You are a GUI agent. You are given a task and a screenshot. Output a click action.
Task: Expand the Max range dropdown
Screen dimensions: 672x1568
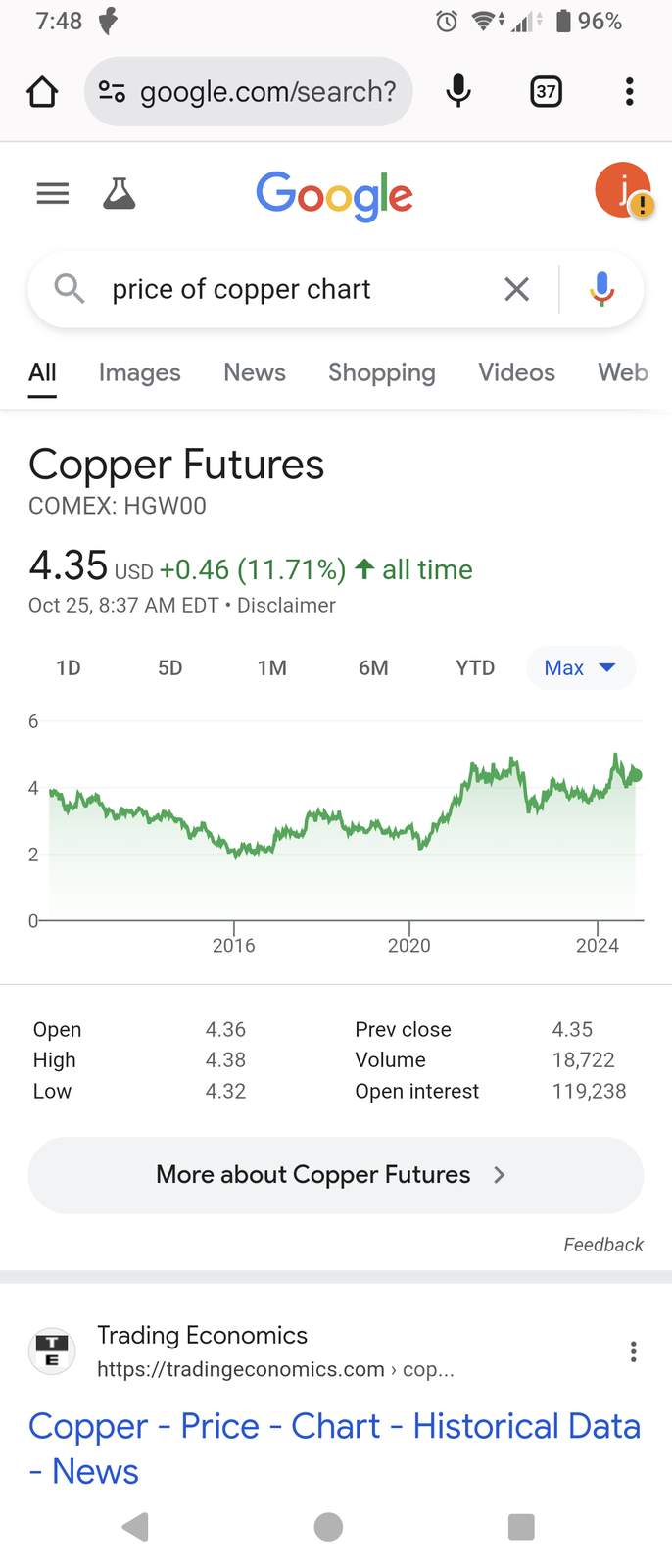pyautogui.click(x=581, y=668)
